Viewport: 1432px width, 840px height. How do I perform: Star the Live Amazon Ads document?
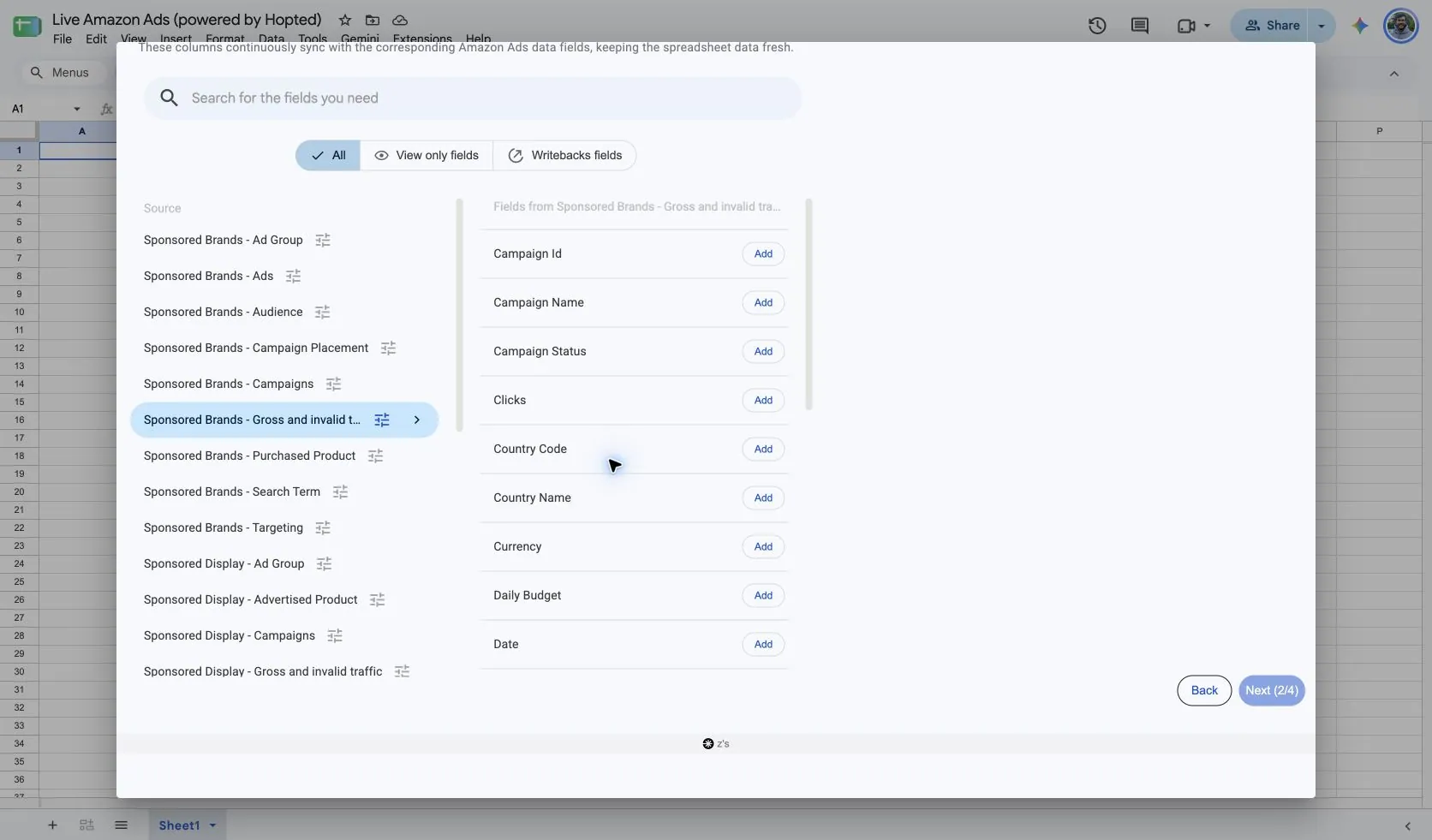click(x=344, y=20)
